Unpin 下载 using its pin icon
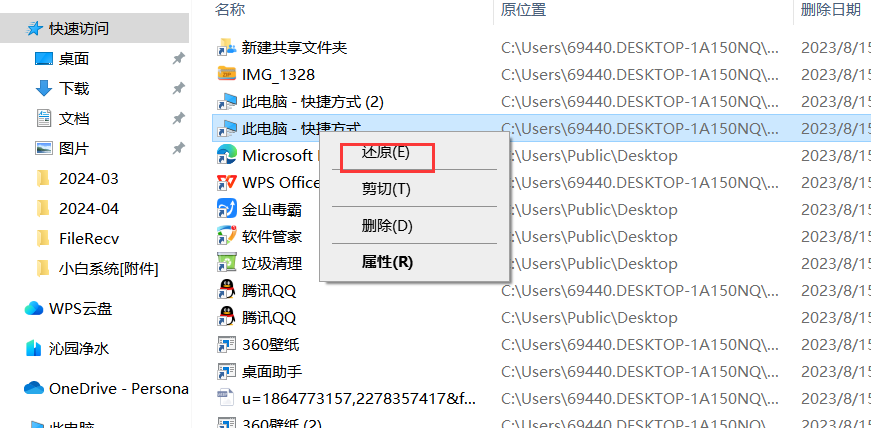Viewport: 871px width, 428px height. (x=178, y=88)
